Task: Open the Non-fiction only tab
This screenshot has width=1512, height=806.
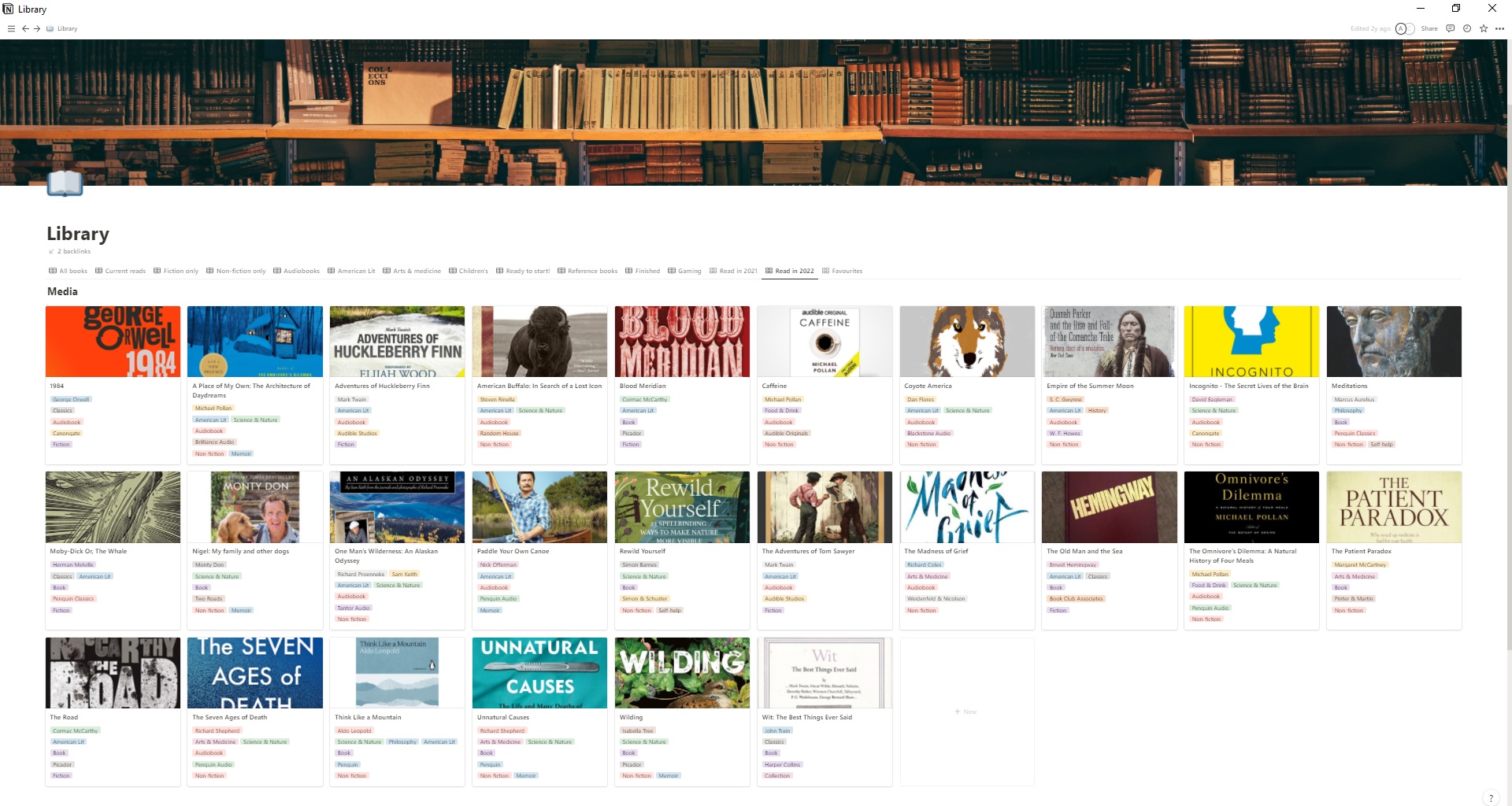Action: tap(236, 271)
